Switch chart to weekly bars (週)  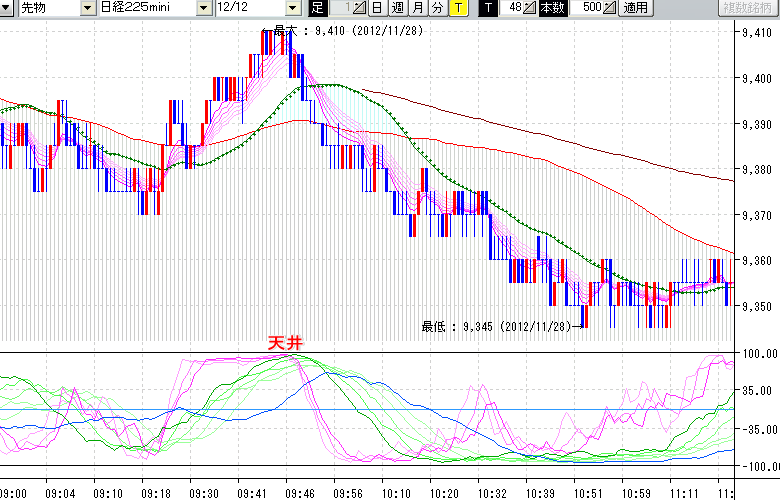click(398, 8)
